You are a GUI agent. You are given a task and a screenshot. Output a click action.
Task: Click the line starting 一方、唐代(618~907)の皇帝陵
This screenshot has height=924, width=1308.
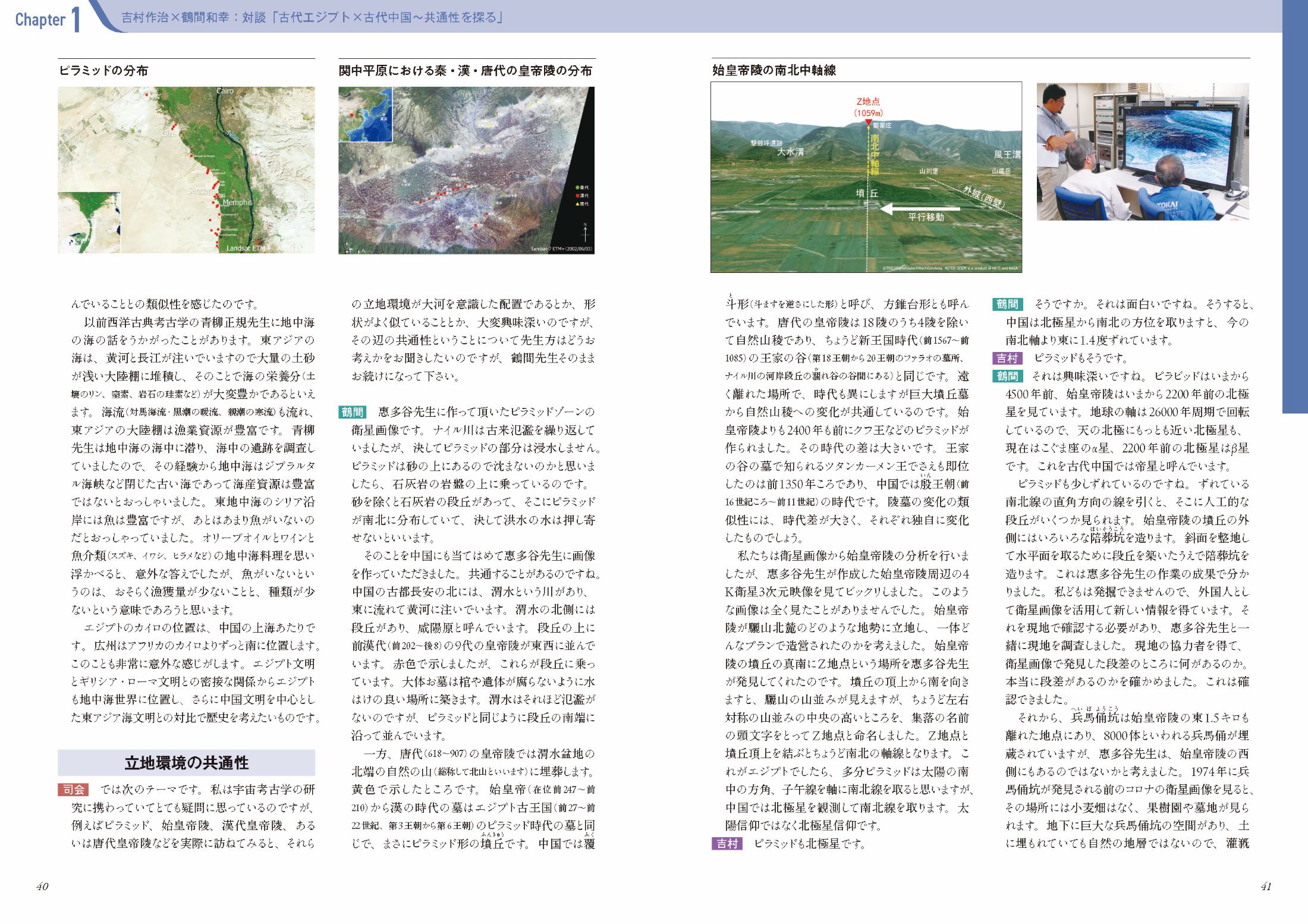click(x=479, y=754)
